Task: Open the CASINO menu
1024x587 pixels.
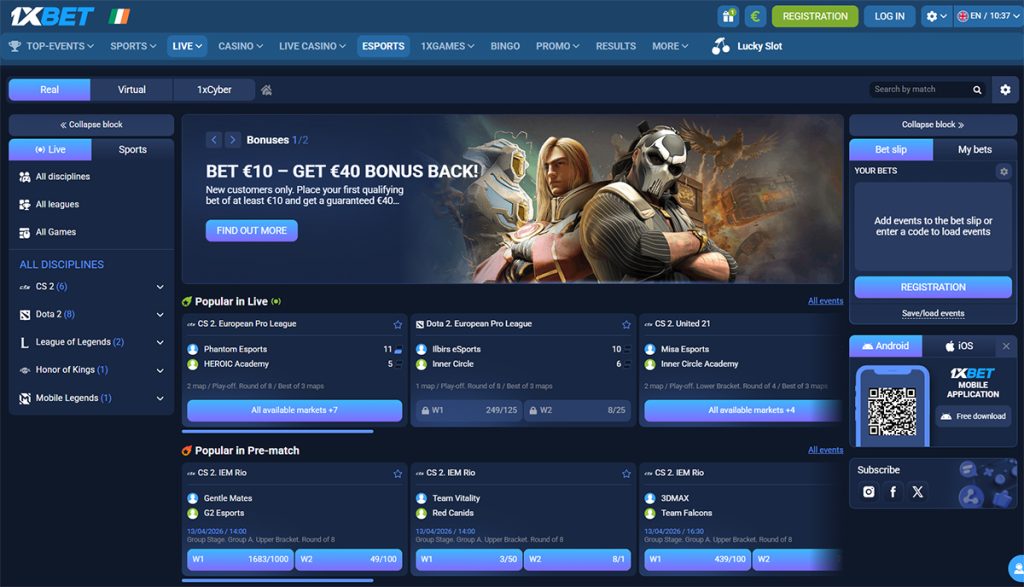Action: (240, 46)
